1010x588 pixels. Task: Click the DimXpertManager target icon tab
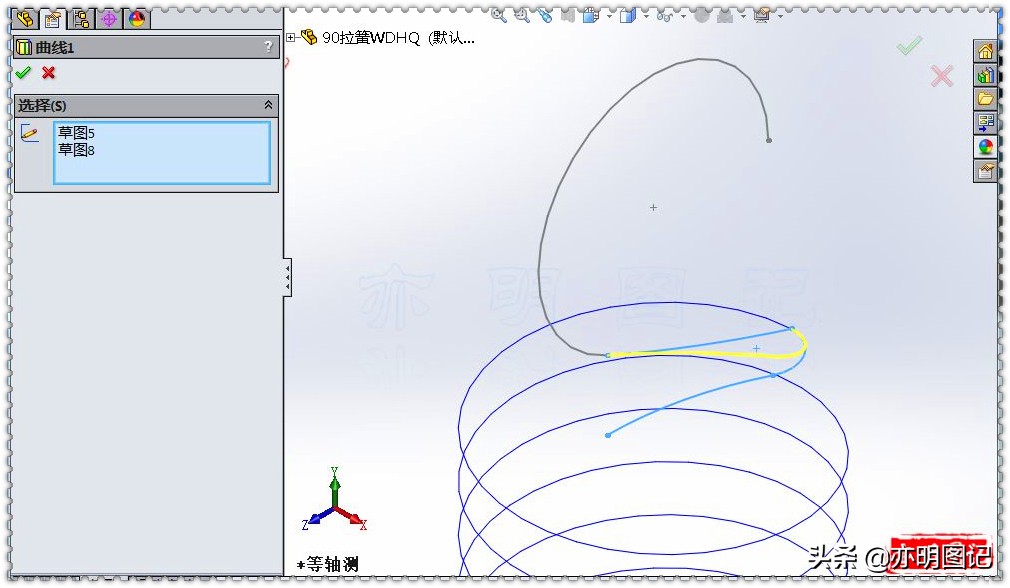click(107, 18)
